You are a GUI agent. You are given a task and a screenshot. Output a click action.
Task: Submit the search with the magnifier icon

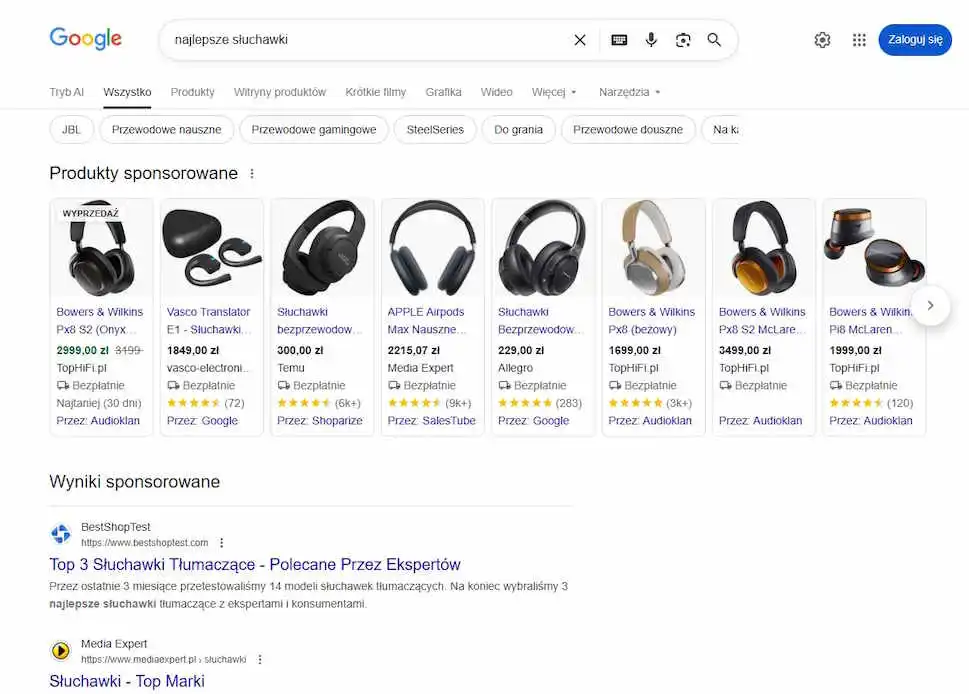pos(714,40)
